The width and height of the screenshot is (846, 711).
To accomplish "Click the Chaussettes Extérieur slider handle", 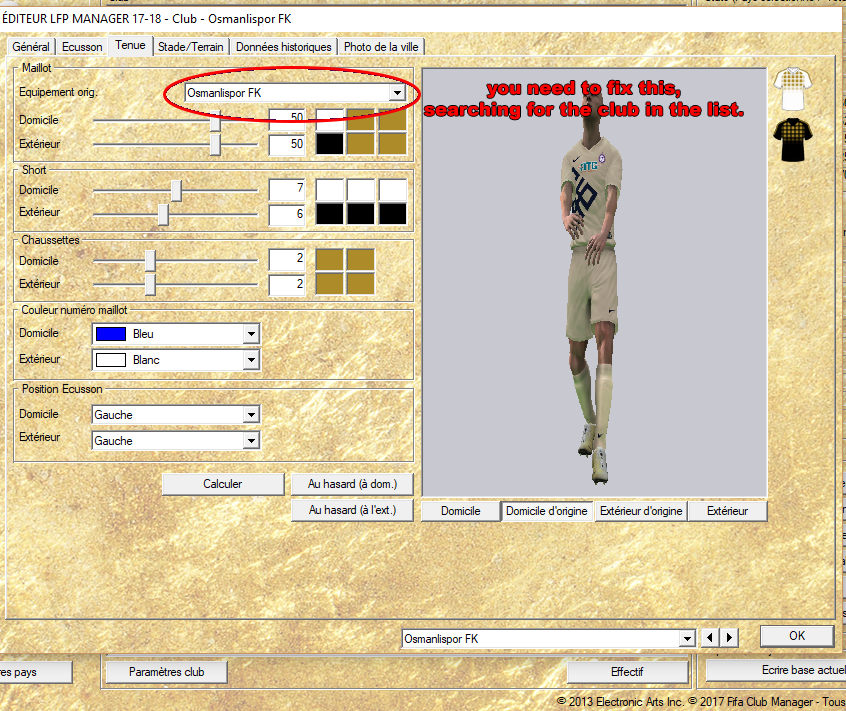I will pyautogui.click(x=151, y=284).
